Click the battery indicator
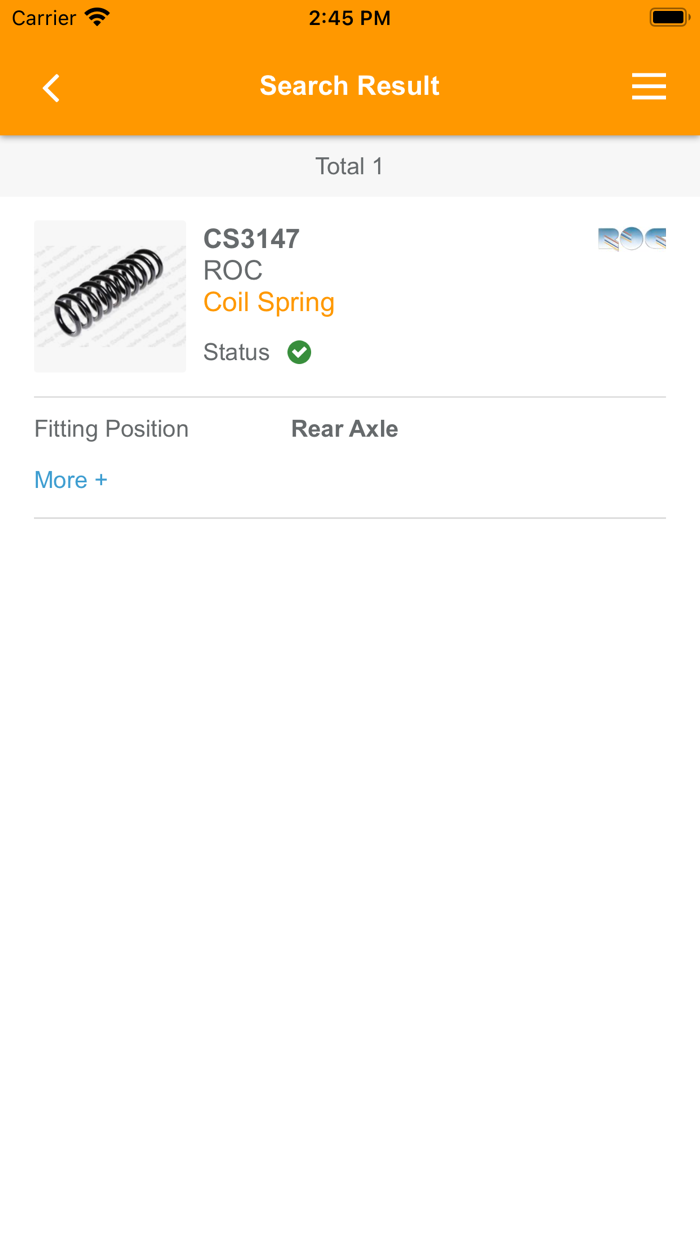The image size is (700, 1244). (668, 16)
